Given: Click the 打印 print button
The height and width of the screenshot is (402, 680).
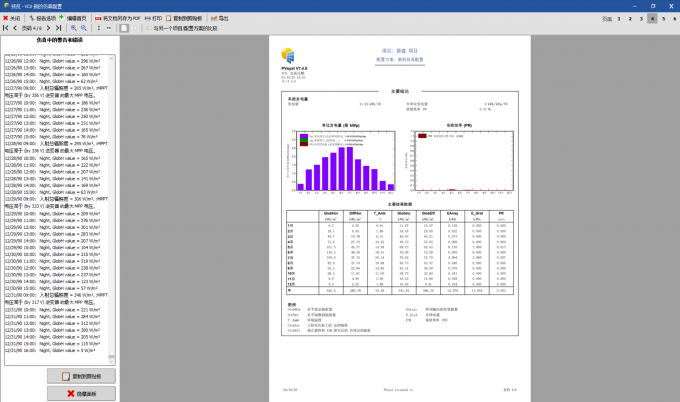Looking at the screenshot, I should [x=153, y=18].
